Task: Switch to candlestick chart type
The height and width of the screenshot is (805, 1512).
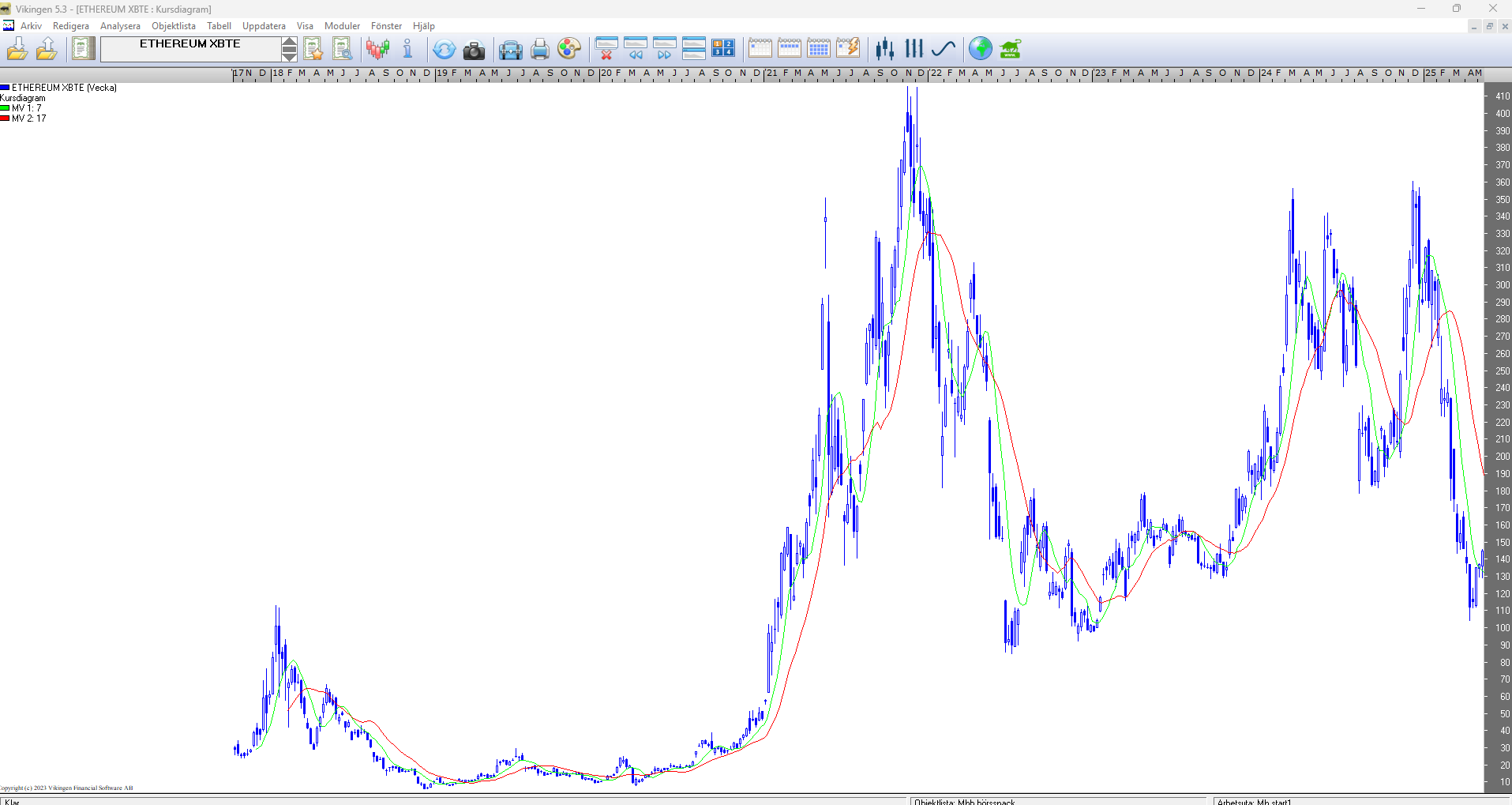Action: pyautogui.click(x=884, y=49)
